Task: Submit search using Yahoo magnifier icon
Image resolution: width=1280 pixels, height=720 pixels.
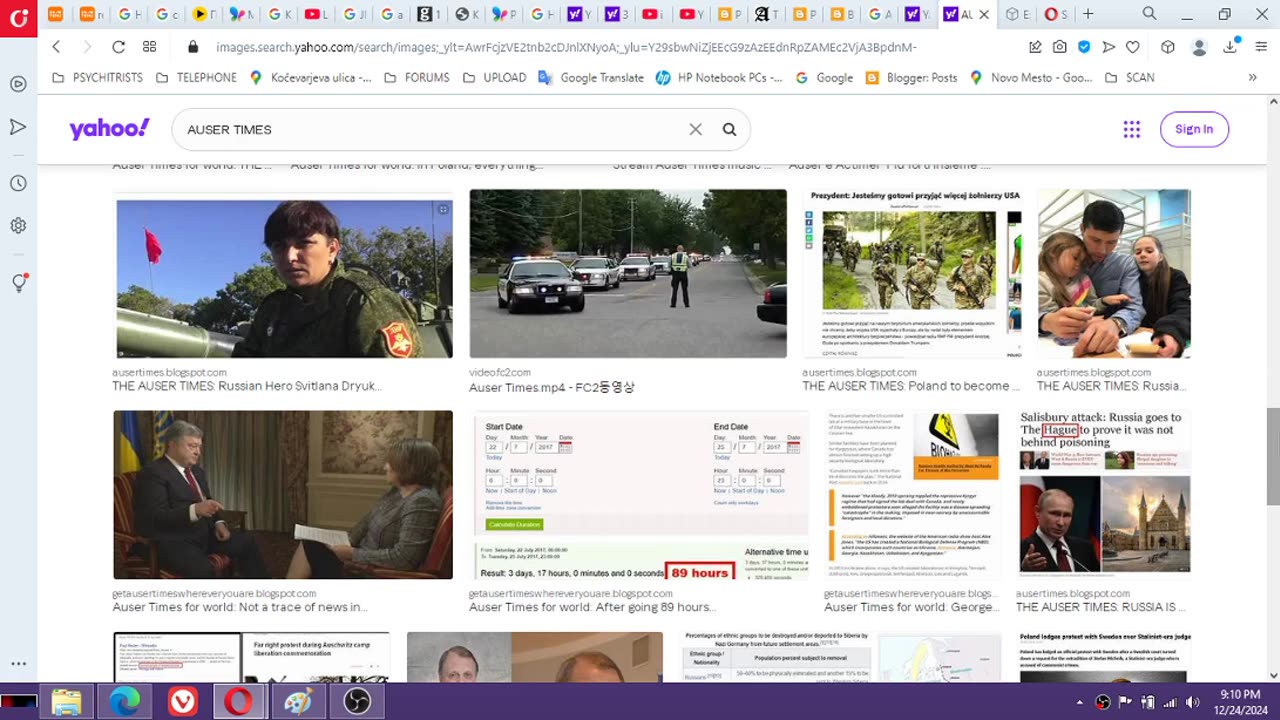Action: [730, 129]
